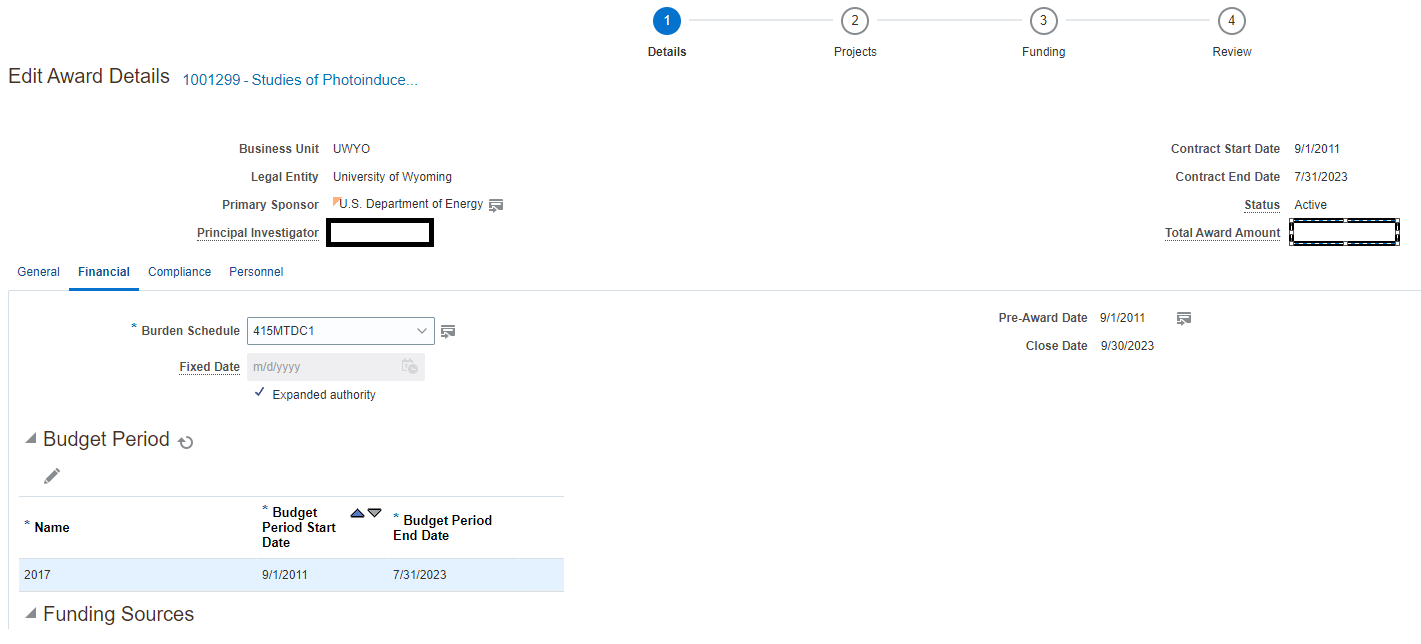The width and height of the screenshot is (1421, 644).
Task: Sort Budget Period Start Date descending
Action: pyautogui.click(x=375, y=513)
